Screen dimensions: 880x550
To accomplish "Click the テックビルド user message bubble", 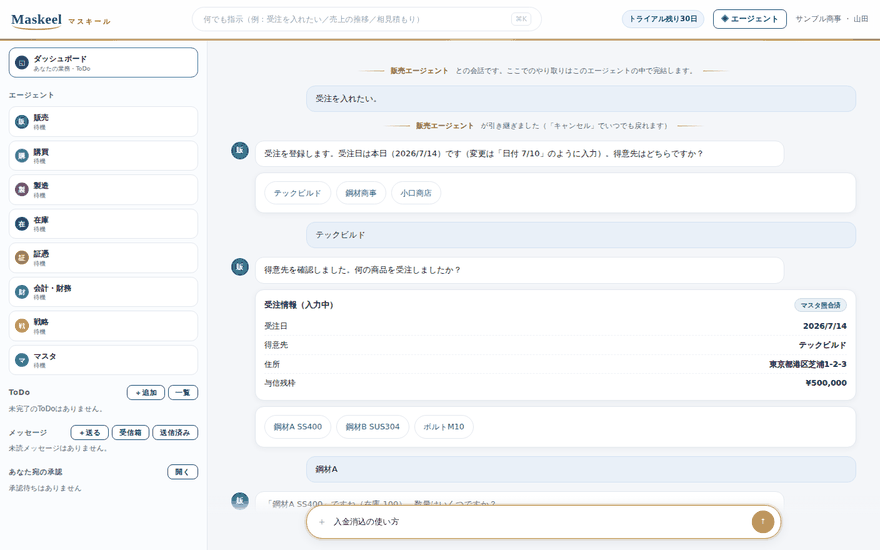I will tap(581, 235).
